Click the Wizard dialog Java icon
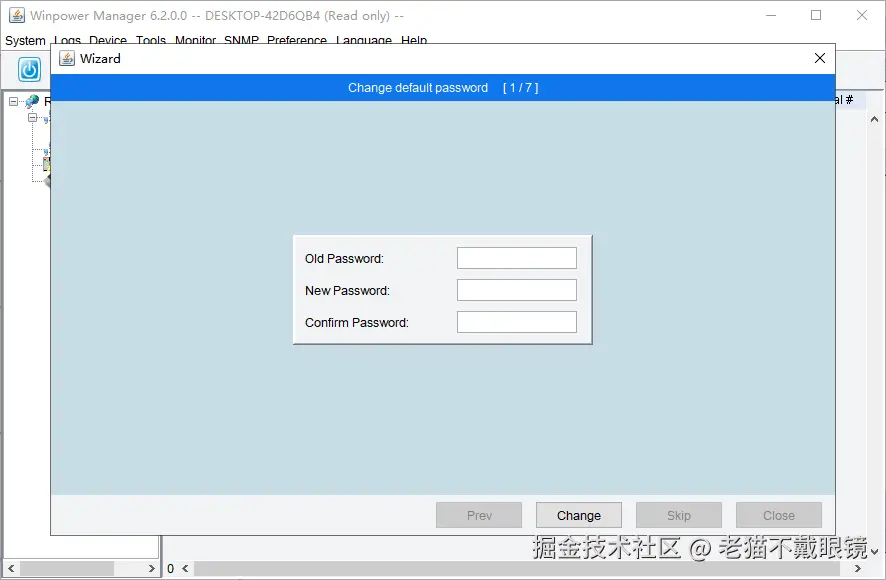The image size is (886, 580). (x=67, y=58)
